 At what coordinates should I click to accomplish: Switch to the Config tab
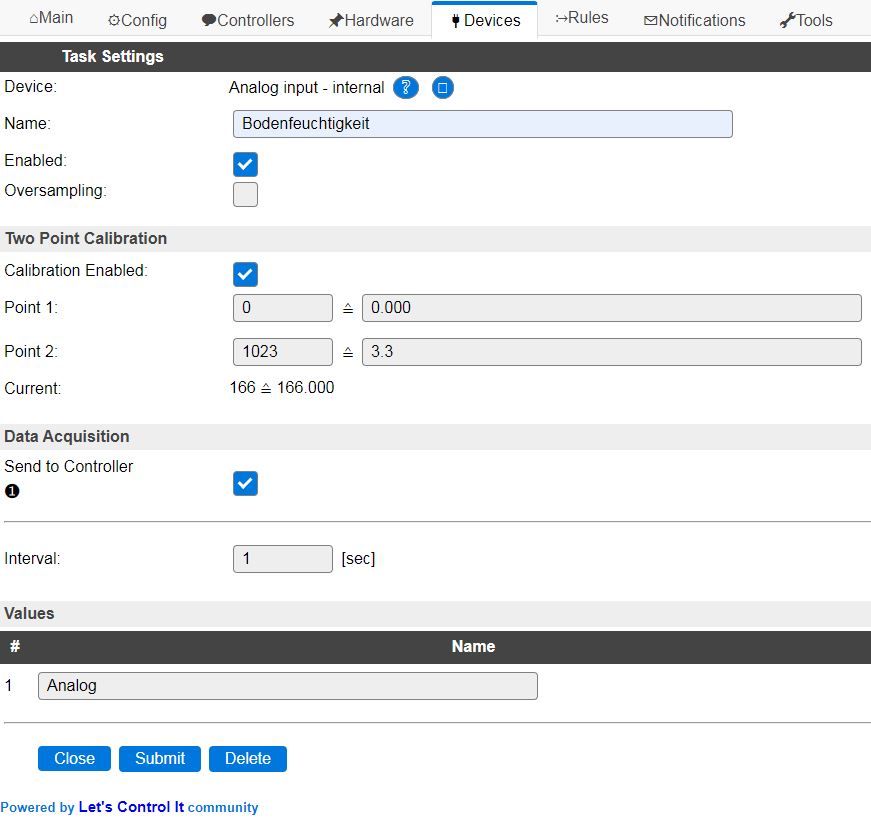[137, 20]
